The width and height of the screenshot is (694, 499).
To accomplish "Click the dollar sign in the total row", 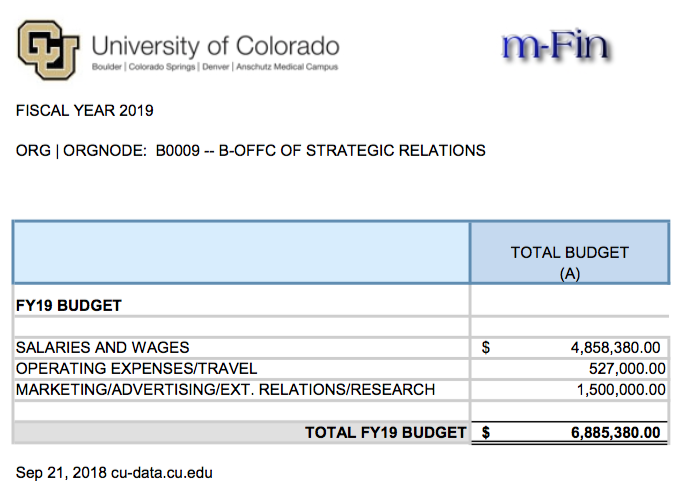I will coord(486,433).
